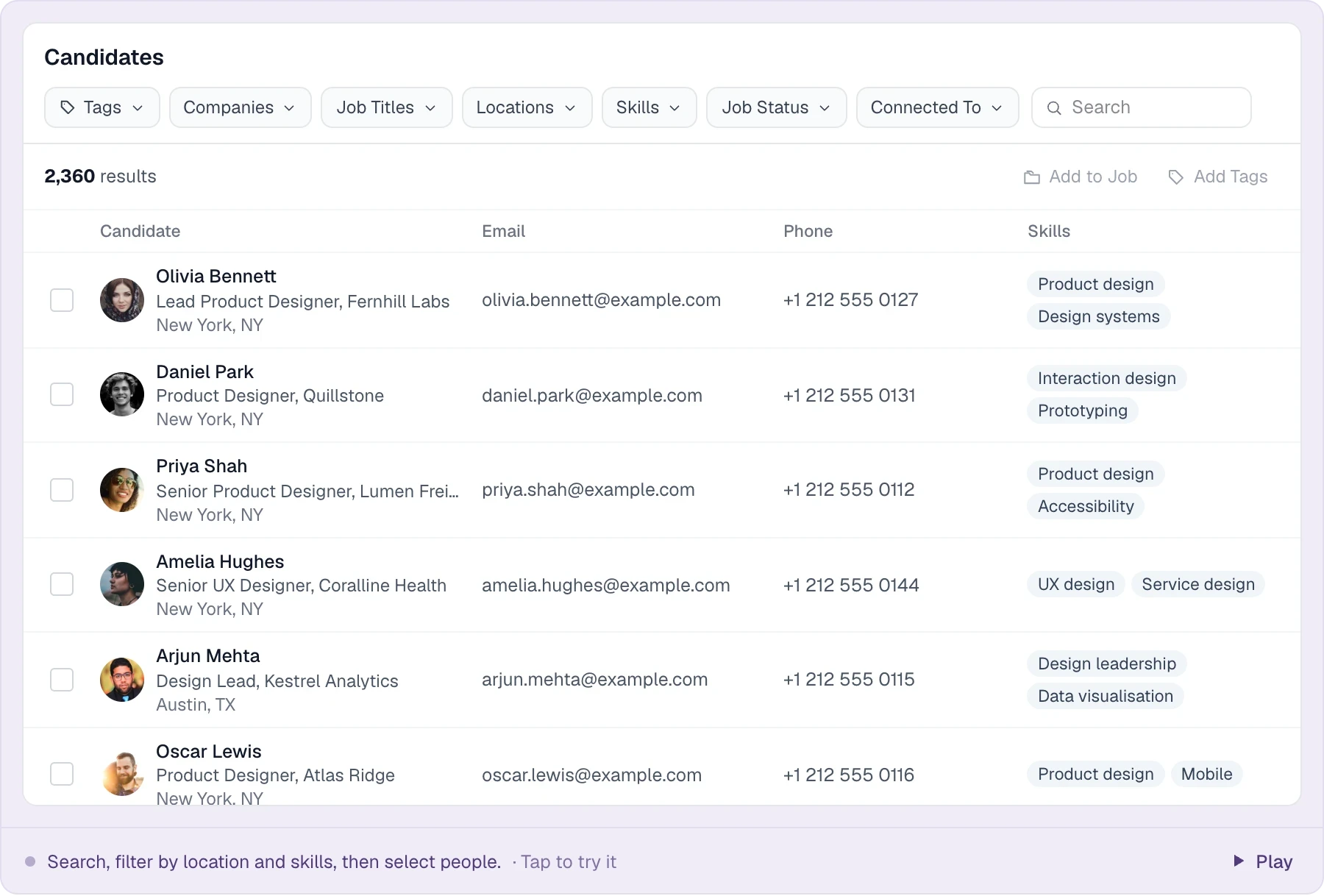This screenshot has height=896, width=1324.
Task: Open Daniel Park's avatar photo
Action: (122, 394)
